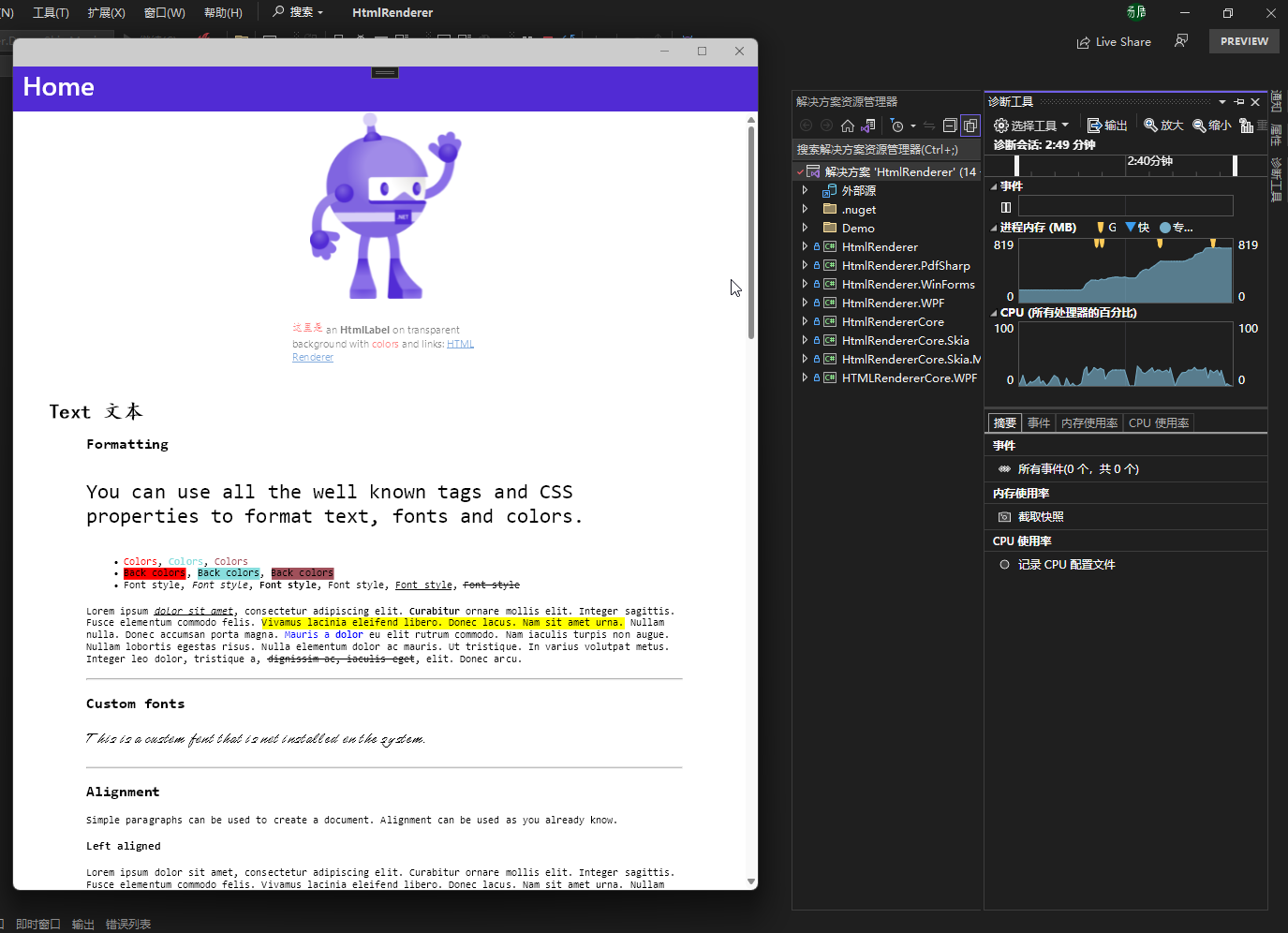This screenshot has height=933, width=1288.
Task: Click the C# project icon of HtmlRenderer.WPF
Action: click(830, 303)
